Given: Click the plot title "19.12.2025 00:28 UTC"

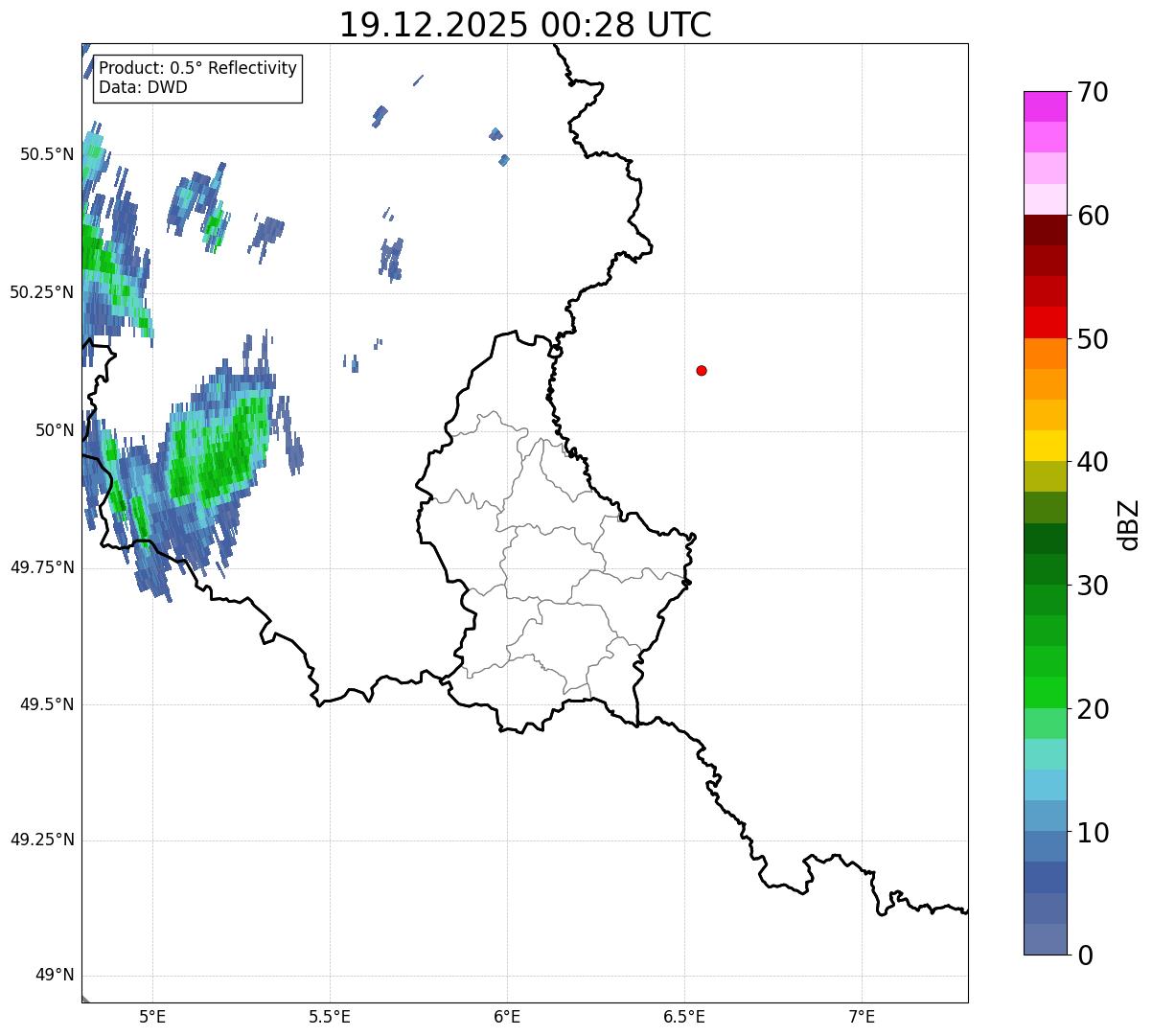Looking at the screenshot, I should coord(525,25).
